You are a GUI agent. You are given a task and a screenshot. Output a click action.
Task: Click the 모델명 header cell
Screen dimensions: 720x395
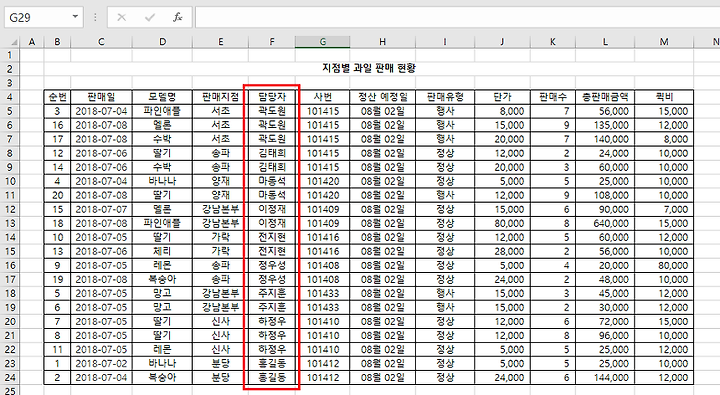click(163, 97)
